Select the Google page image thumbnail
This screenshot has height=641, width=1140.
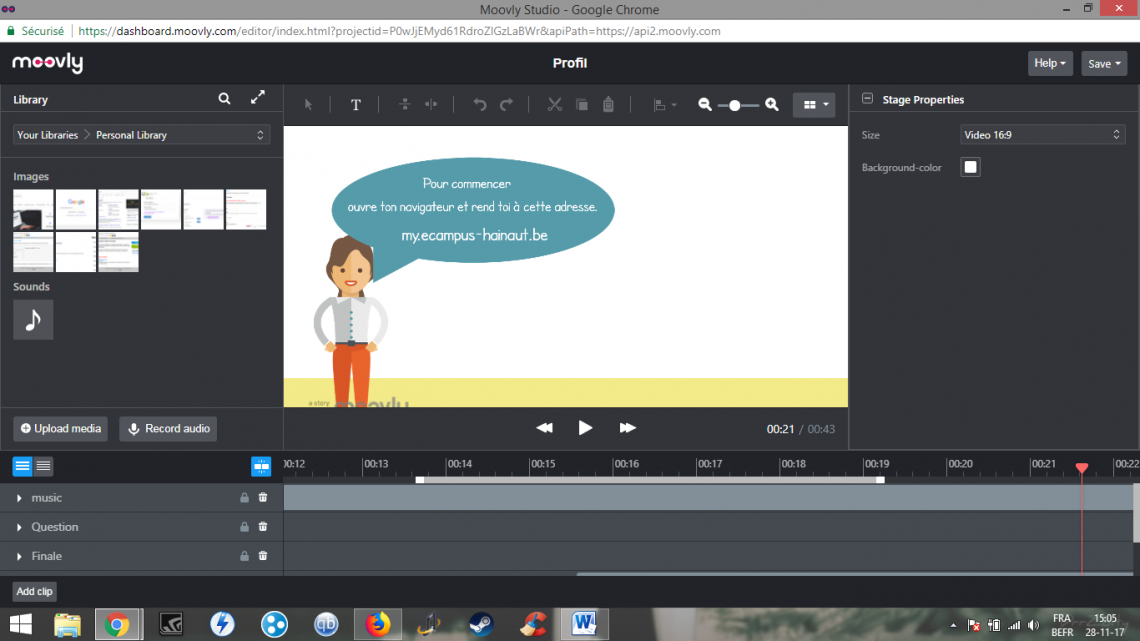pos(76,209)
